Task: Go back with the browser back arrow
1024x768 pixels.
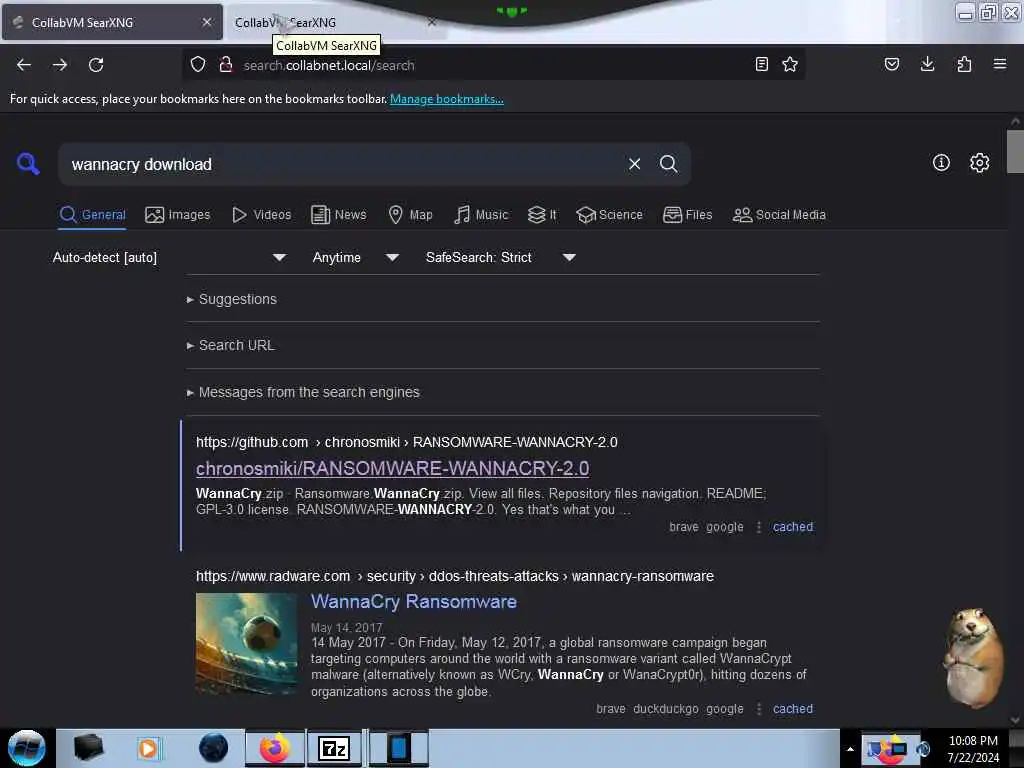Action: (x=24, y=65)
